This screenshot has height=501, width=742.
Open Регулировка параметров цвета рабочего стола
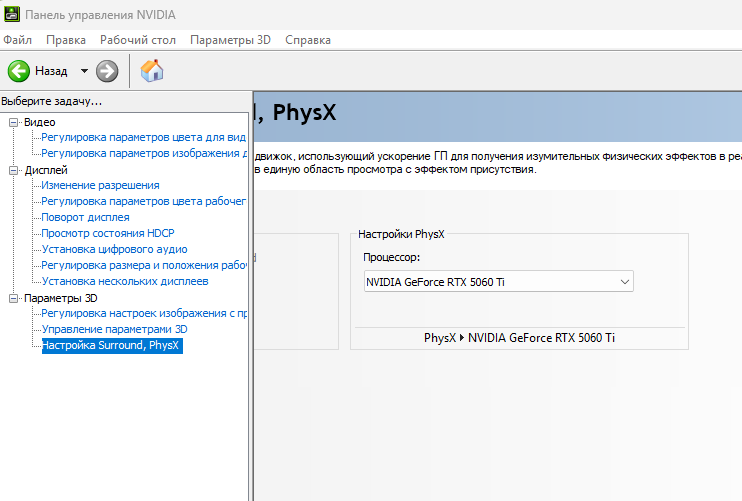click(x=143, y=202)
